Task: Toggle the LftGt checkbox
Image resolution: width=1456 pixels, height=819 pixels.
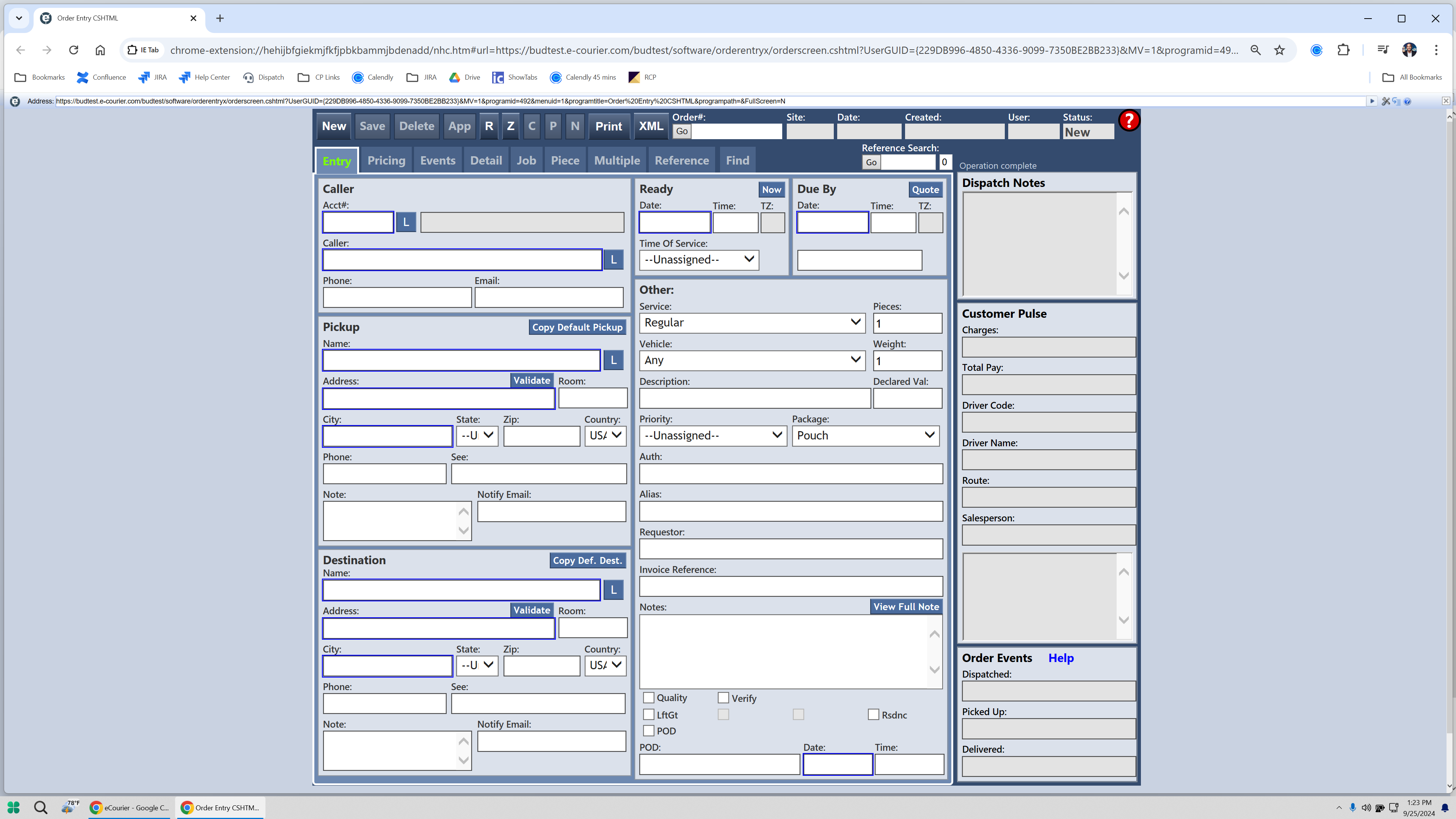Action: [x=649, y=715]
